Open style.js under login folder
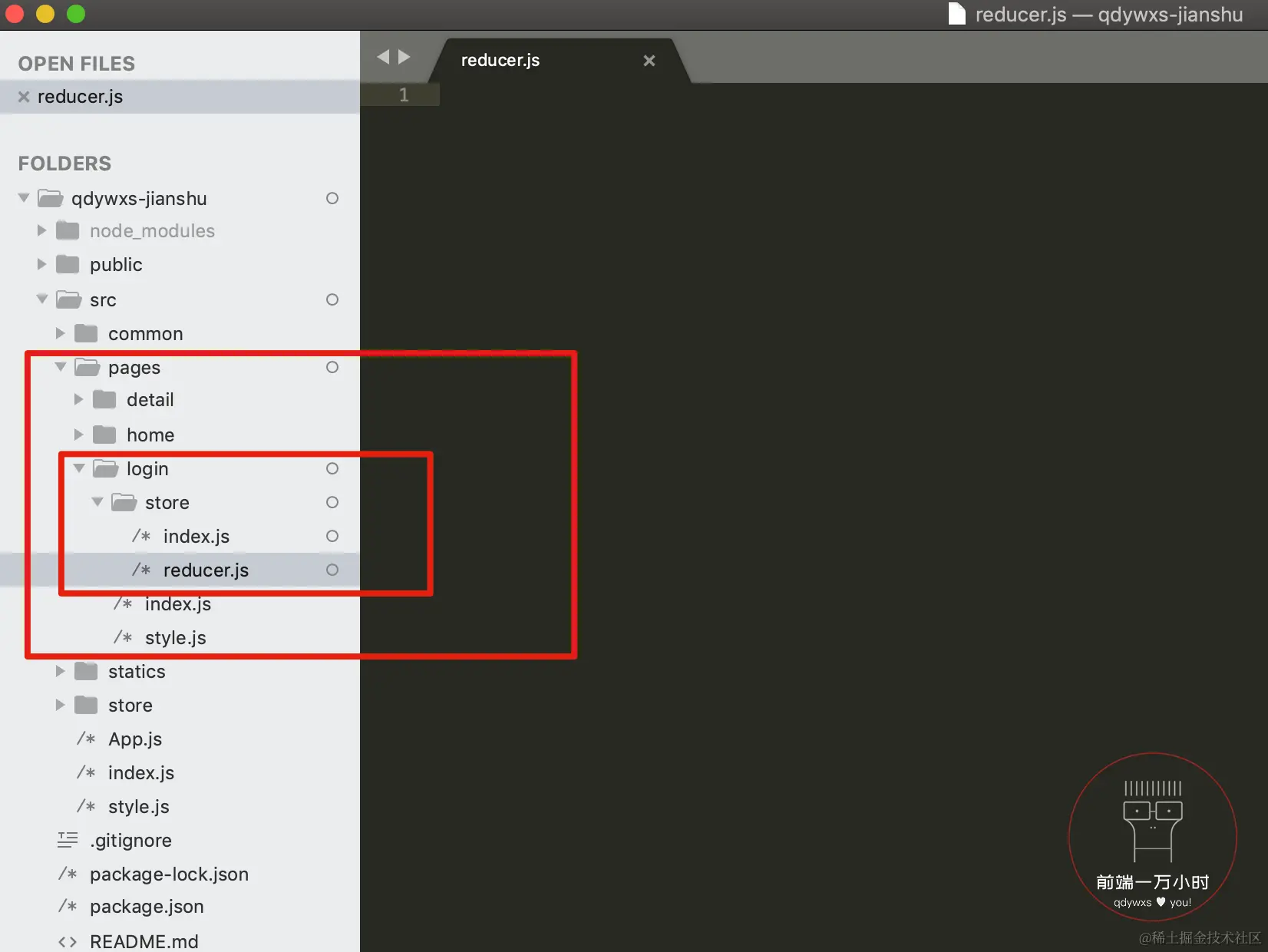The height and width of the screenshot is (952, 1268). click(176, 638)
